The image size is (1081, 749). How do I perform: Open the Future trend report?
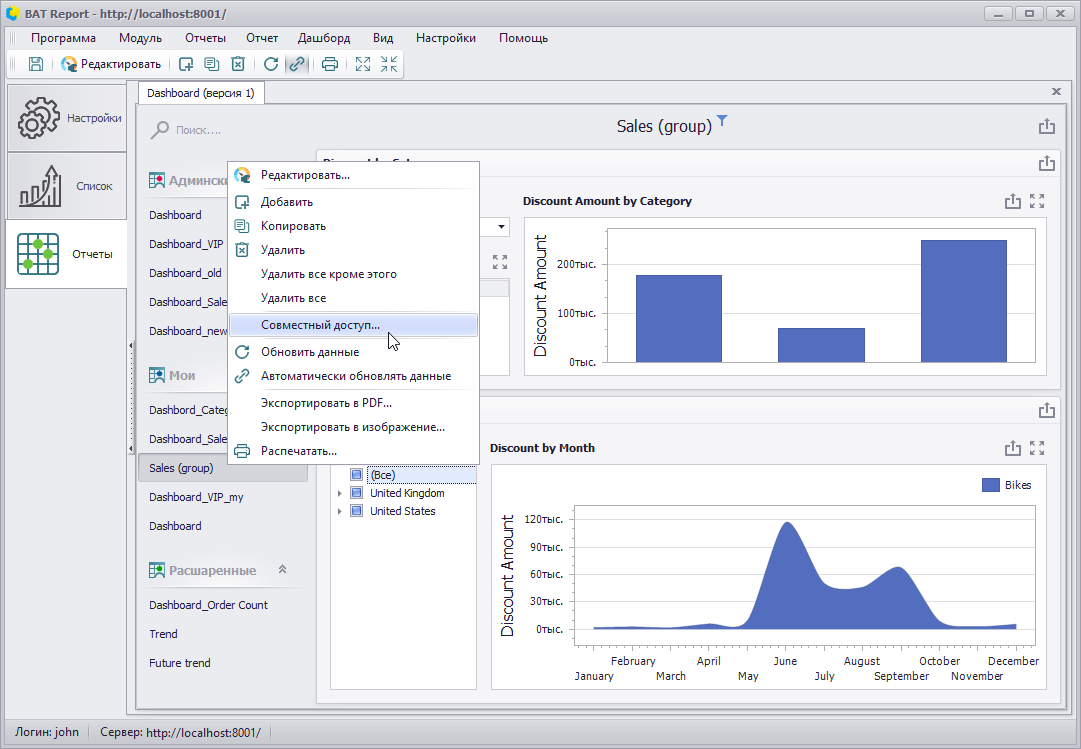tap(180, 663)
